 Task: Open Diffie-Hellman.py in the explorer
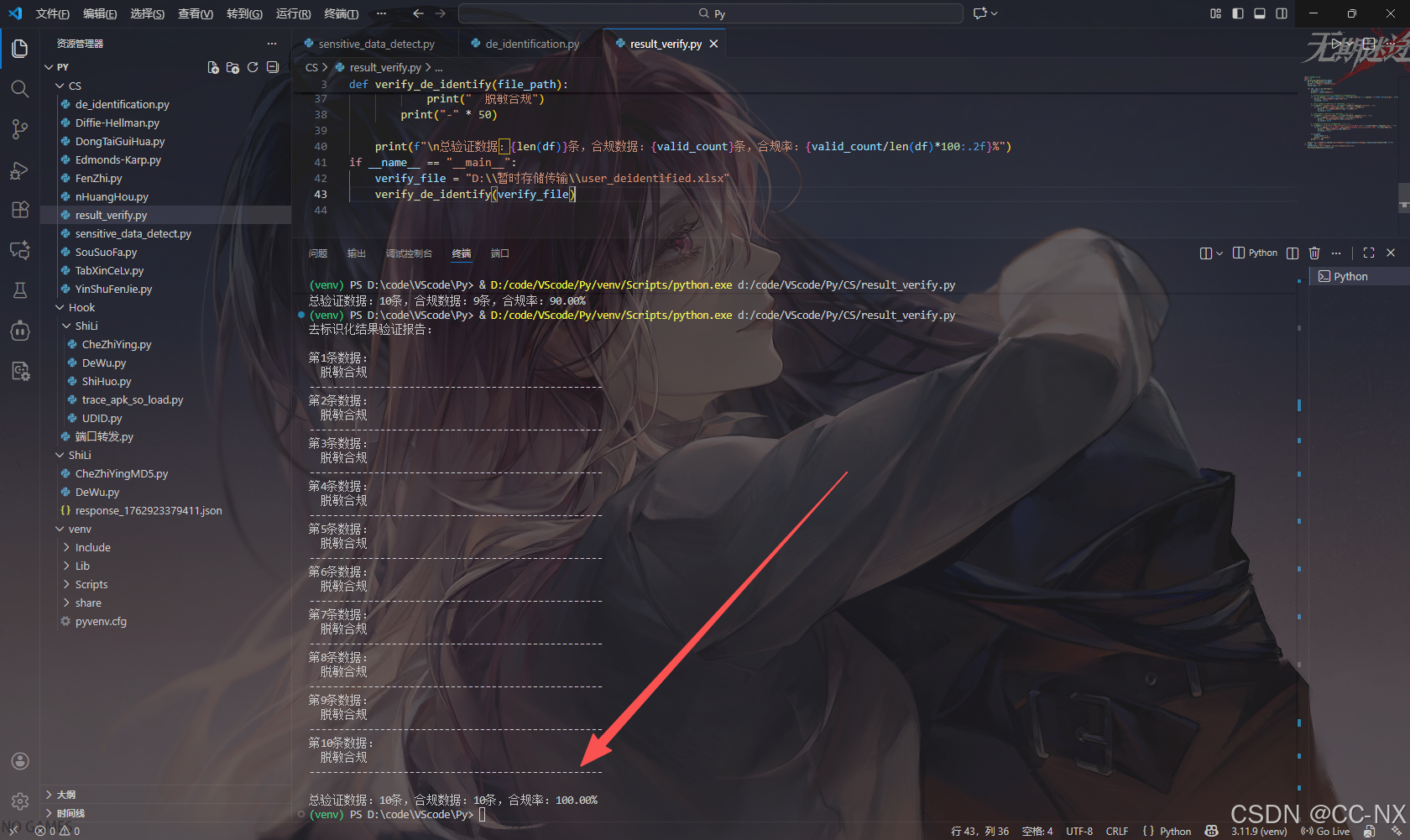tap(117, 123)
